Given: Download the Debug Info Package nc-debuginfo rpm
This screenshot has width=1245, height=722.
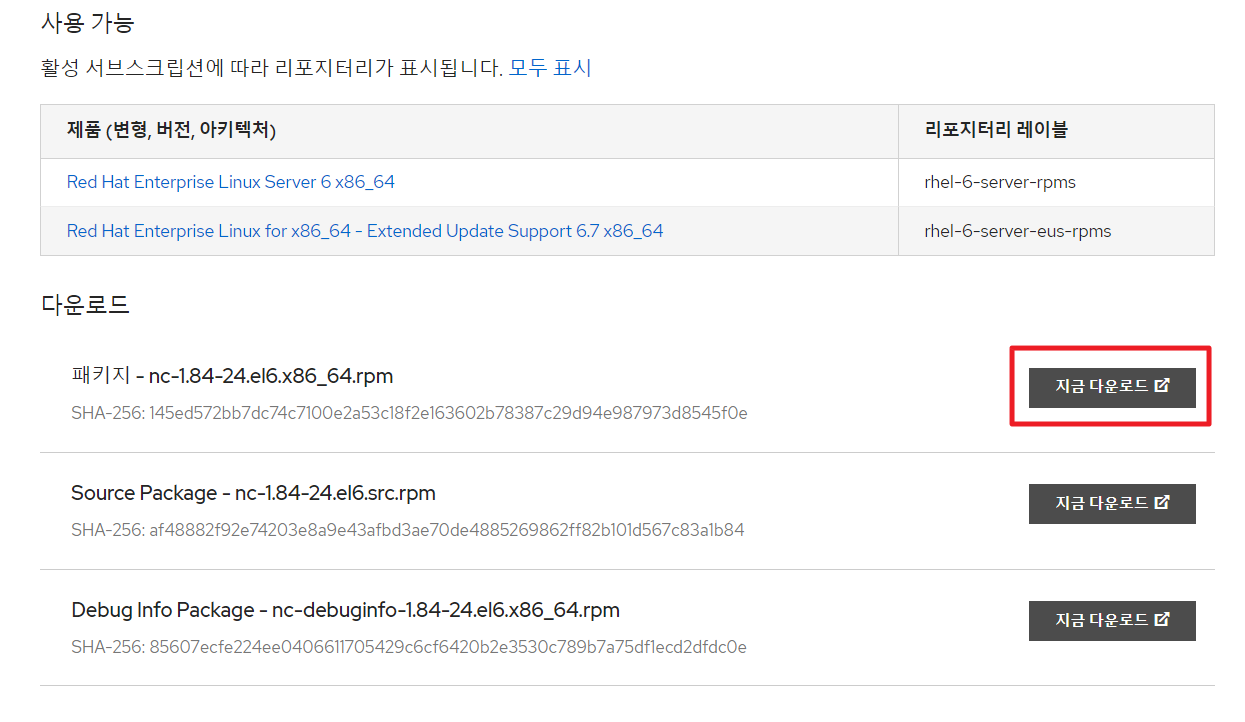Looking at the screenshot, I should click(x=1112, y=620).
